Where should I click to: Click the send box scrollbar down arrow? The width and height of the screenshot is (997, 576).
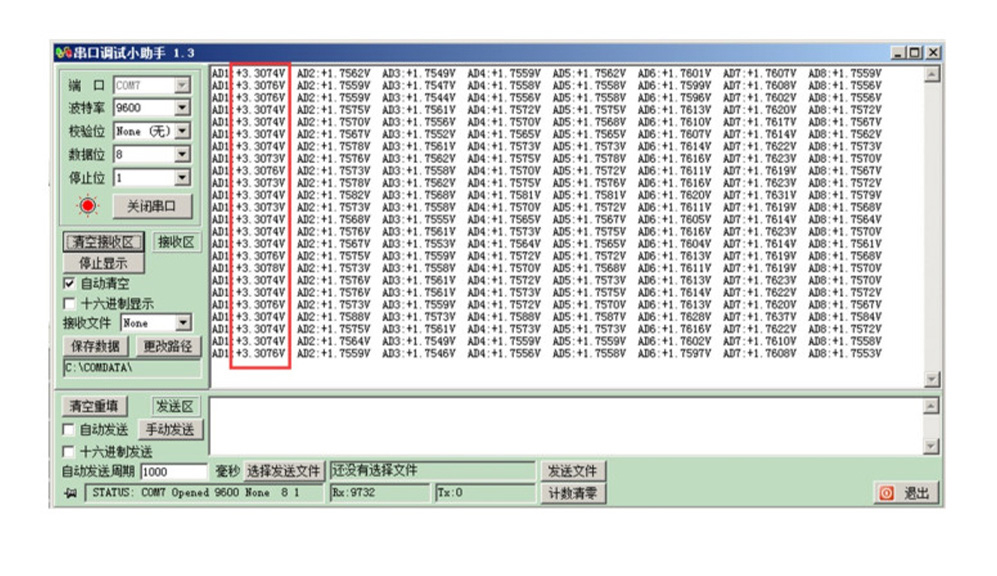point(932,447)
